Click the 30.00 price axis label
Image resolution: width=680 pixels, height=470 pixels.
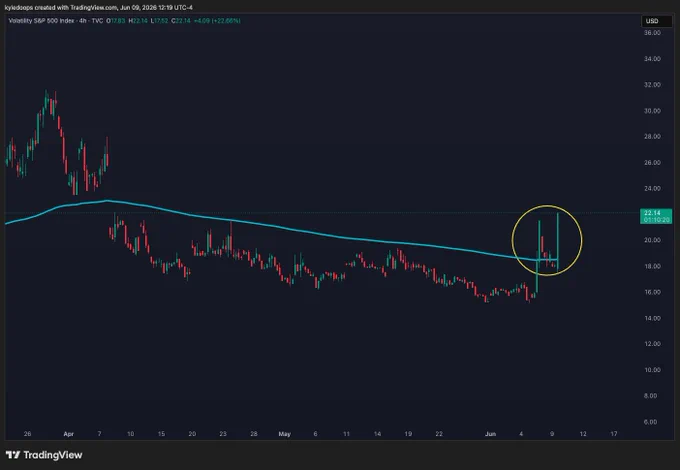point(652,111)
